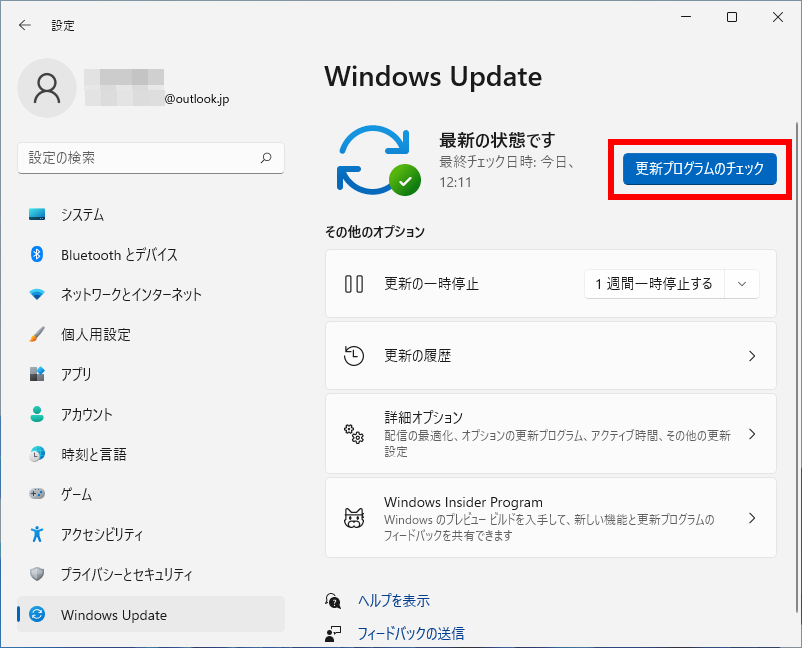Click the user profile avatar icon
Viewport: 802px width, 648px height.
click(47, 88)
